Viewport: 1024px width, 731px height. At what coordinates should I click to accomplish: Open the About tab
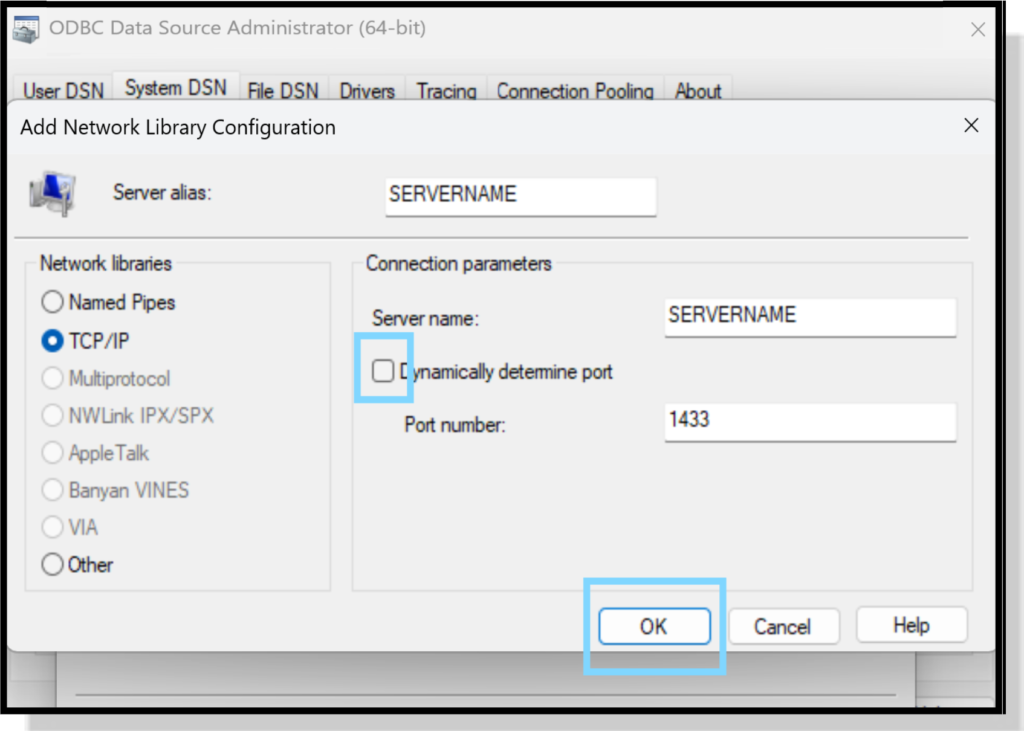click(698, 91)
